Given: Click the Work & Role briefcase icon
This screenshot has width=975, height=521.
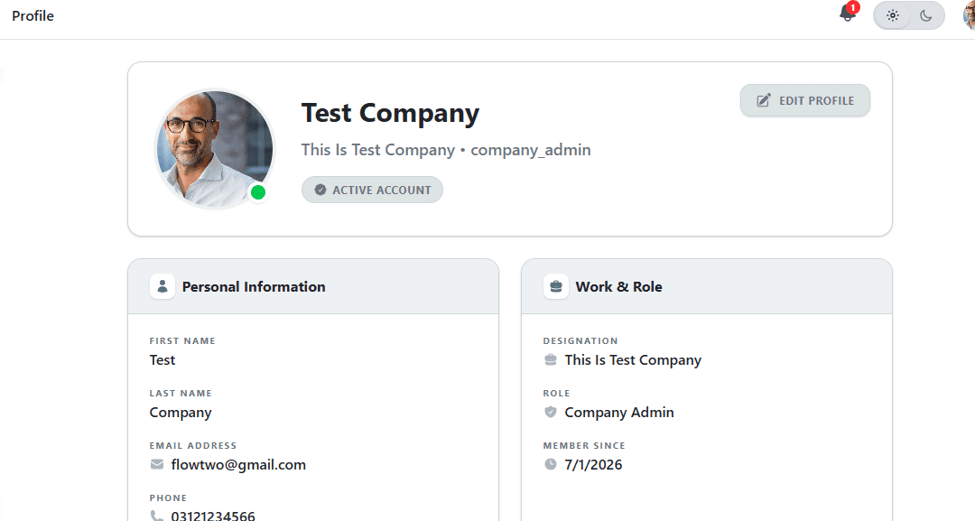Looking at the screenshot, I should (556, 287).
